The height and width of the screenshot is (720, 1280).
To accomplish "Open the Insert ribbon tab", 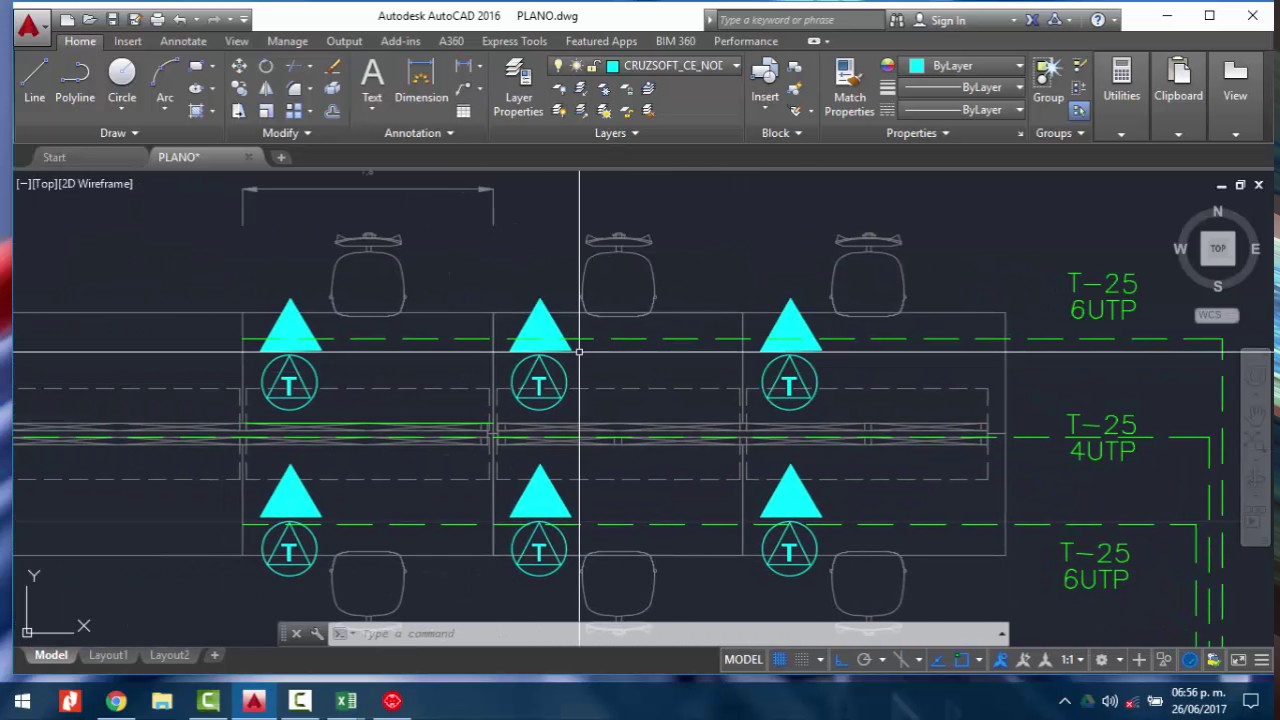I will coord(128,41).
